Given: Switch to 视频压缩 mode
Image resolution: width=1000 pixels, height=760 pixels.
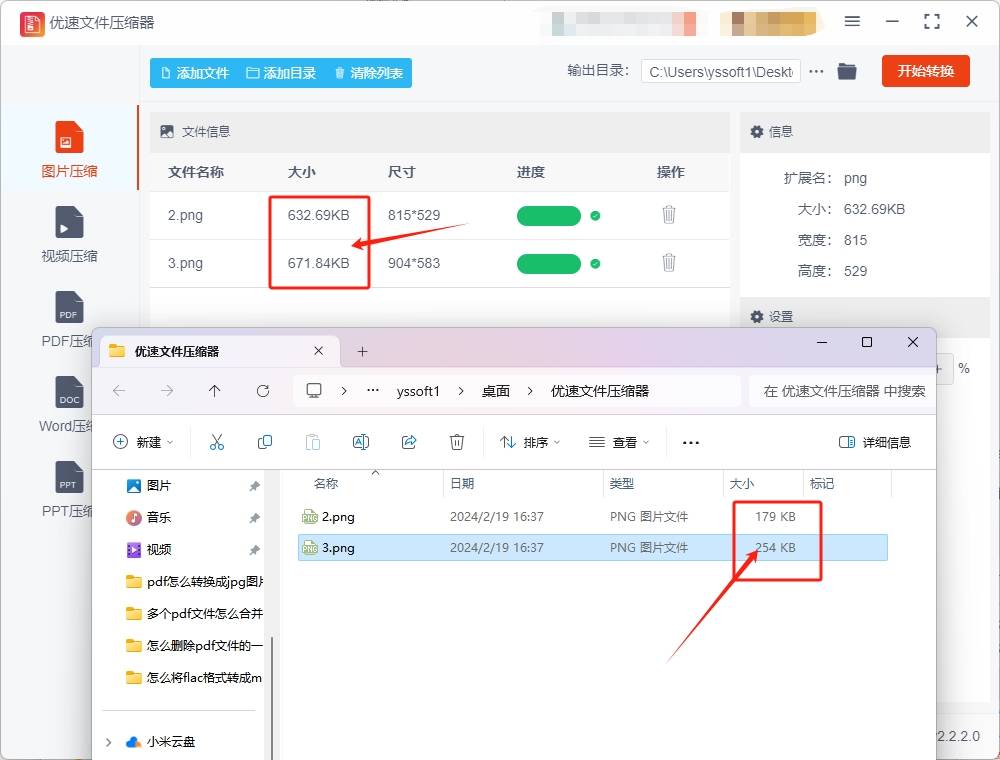Looking at the screenshot, I should click(x=69, y=233).
